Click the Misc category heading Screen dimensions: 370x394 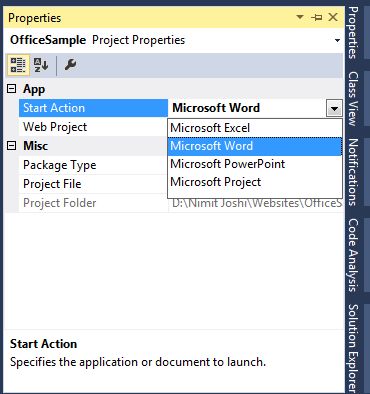point(35,146)
